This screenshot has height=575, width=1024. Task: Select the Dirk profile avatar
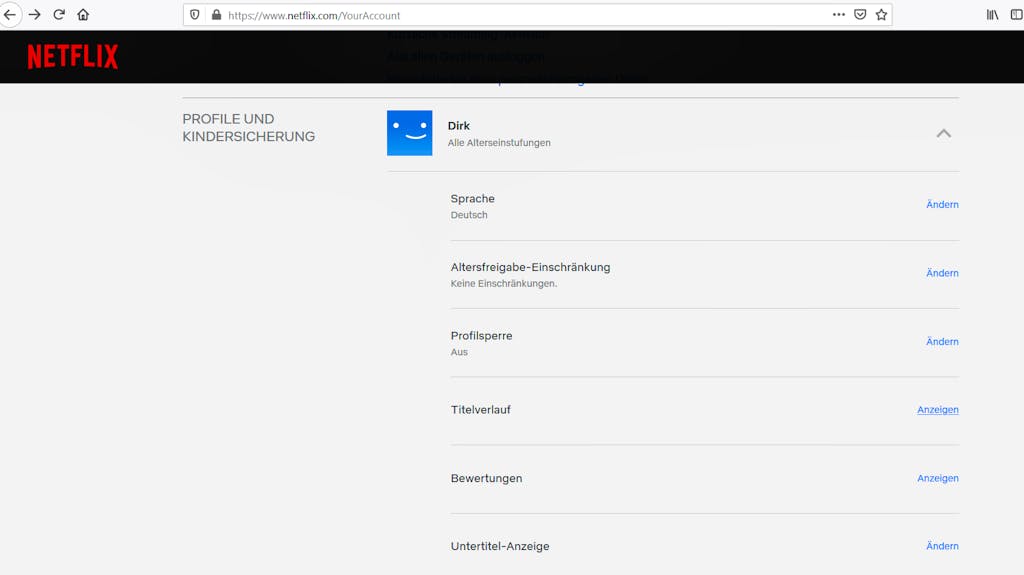(409, 133)
